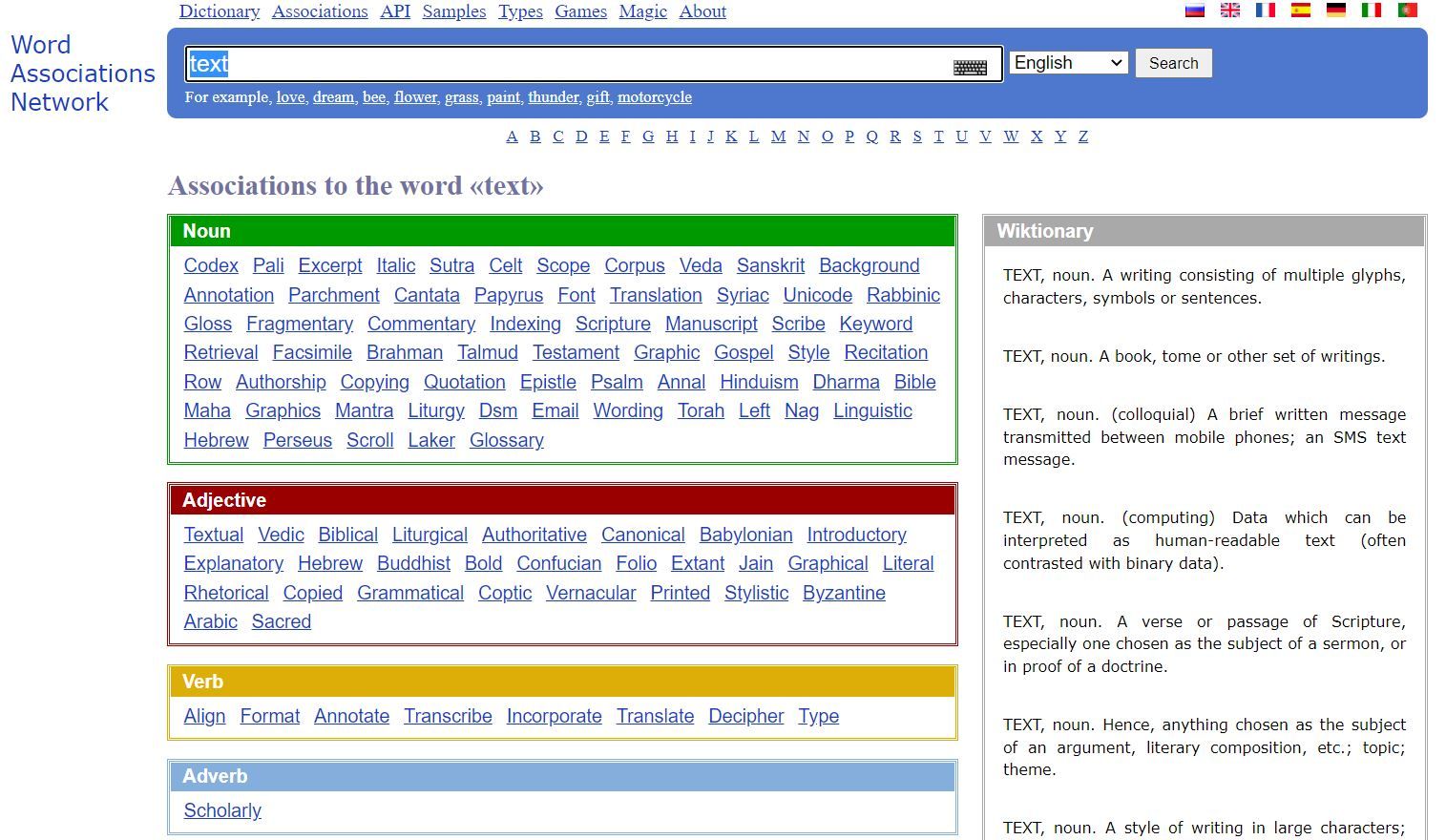Click the Search button
The width and height of the screenshot is (1446, 840).
click(x=1173, y=63)
